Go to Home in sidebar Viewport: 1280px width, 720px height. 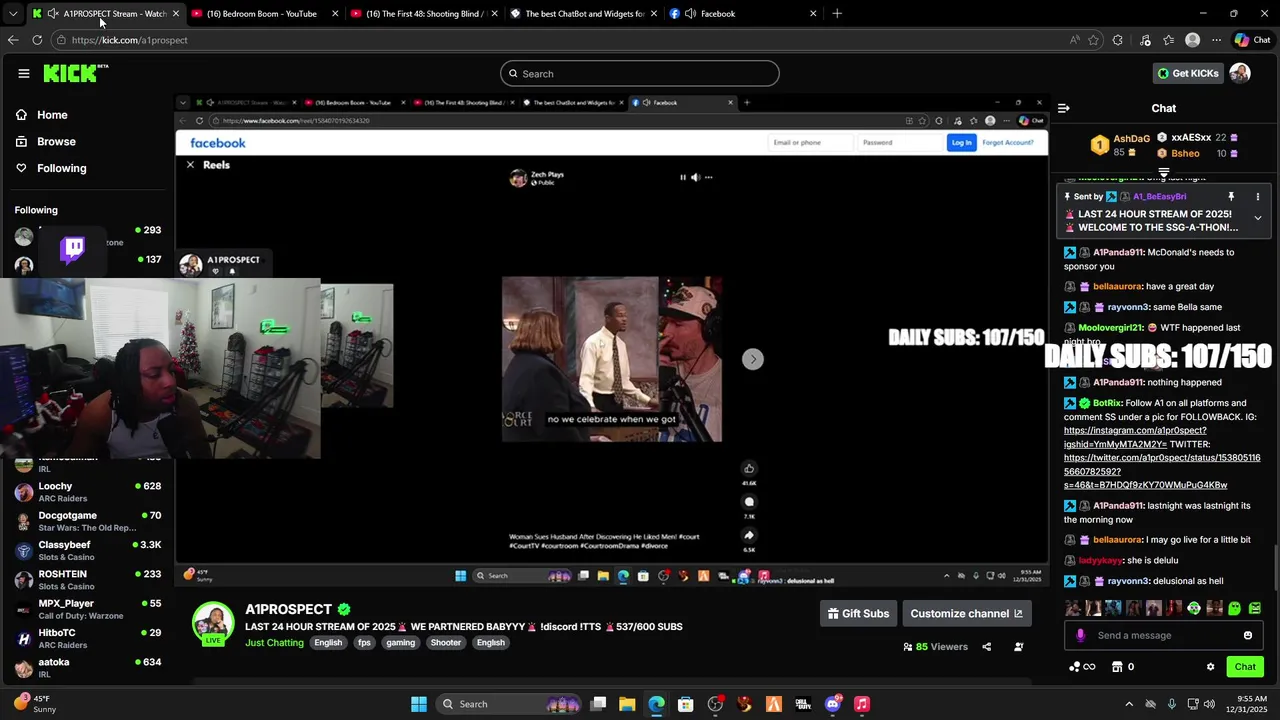pyautogui.click(x=42, y=115)
